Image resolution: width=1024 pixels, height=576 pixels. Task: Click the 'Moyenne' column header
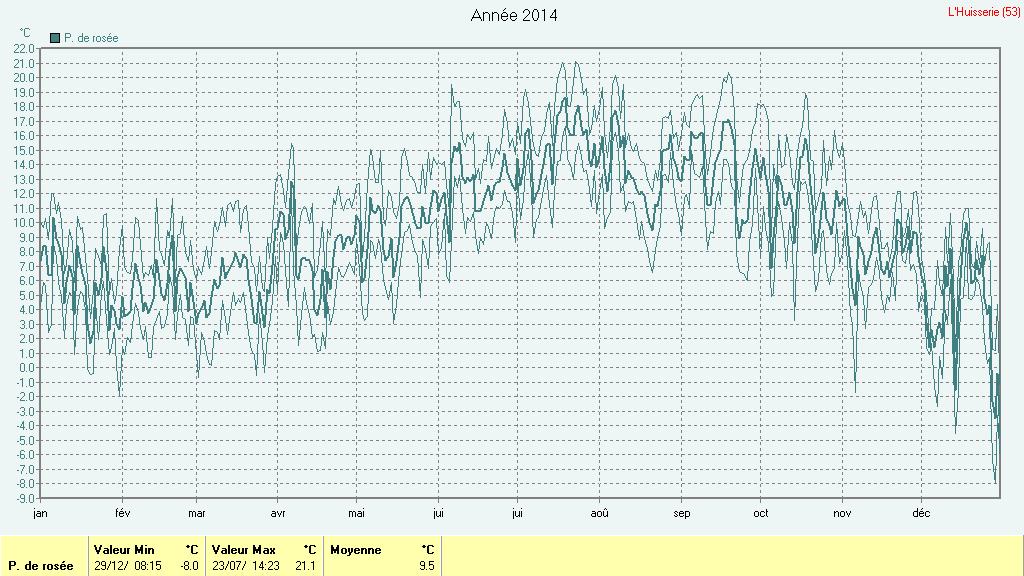[356, 550]
